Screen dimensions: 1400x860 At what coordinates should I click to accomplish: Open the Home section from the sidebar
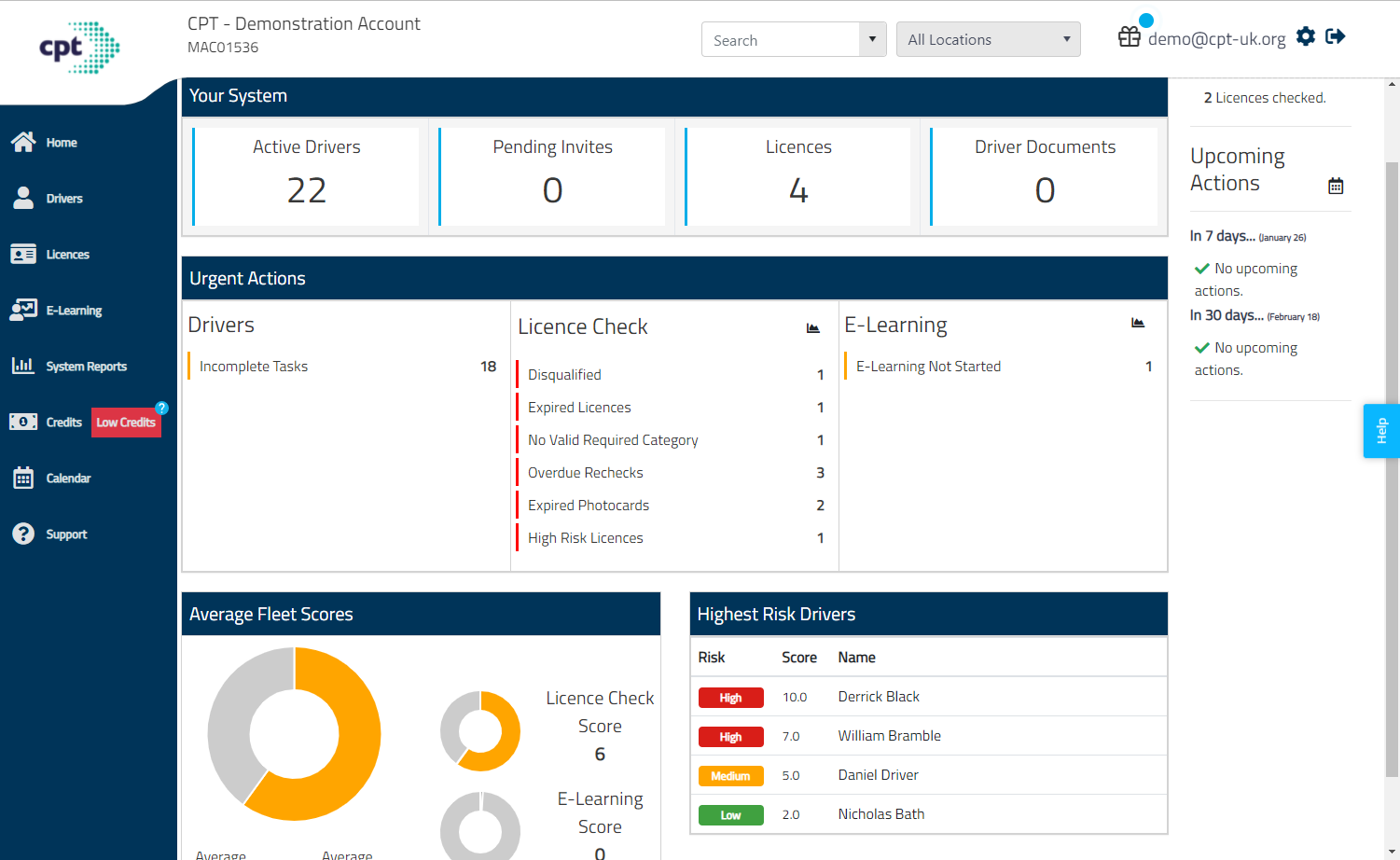click(x=23, y=142)
